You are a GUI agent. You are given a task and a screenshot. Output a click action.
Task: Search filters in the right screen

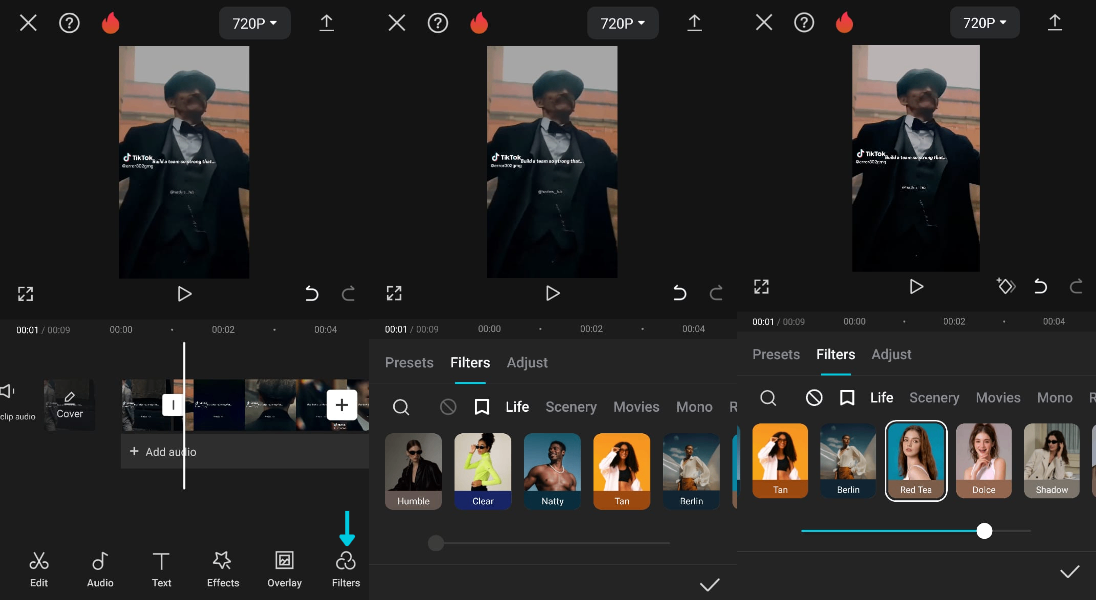point(768,398)
